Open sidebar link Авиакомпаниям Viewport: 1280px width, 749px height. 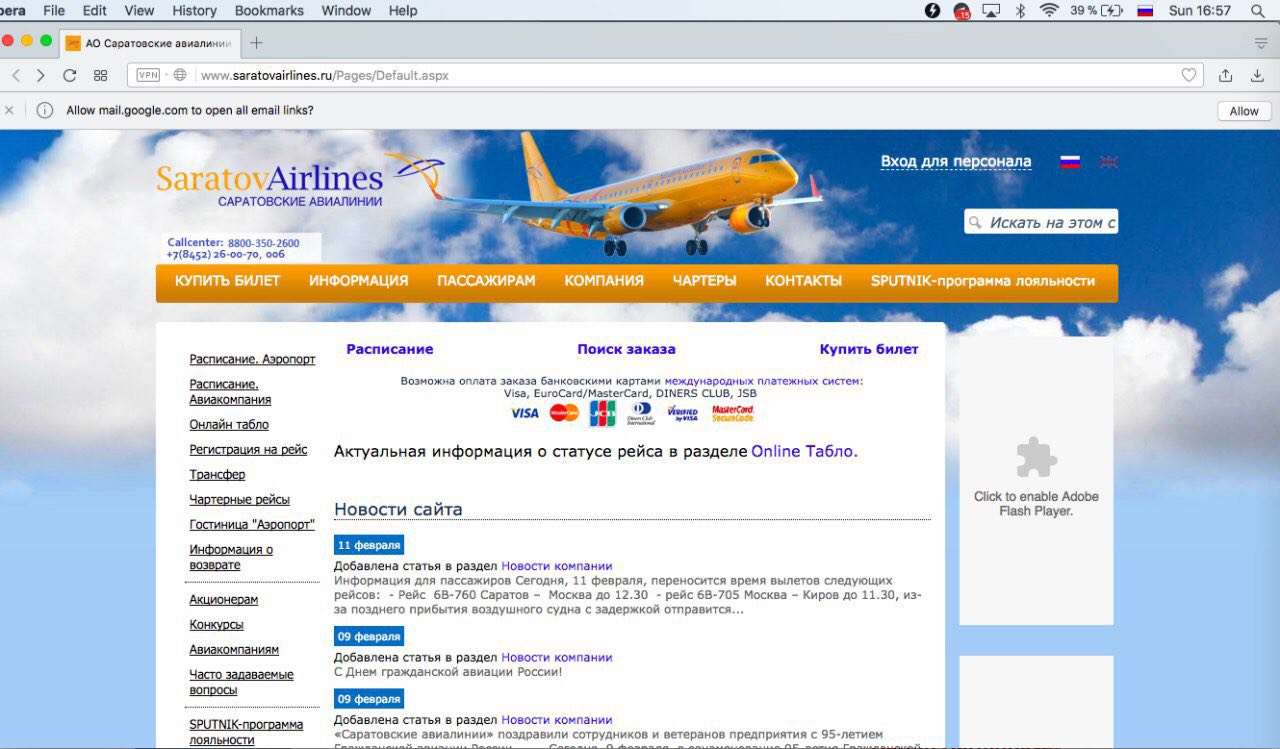click(234, 649)
